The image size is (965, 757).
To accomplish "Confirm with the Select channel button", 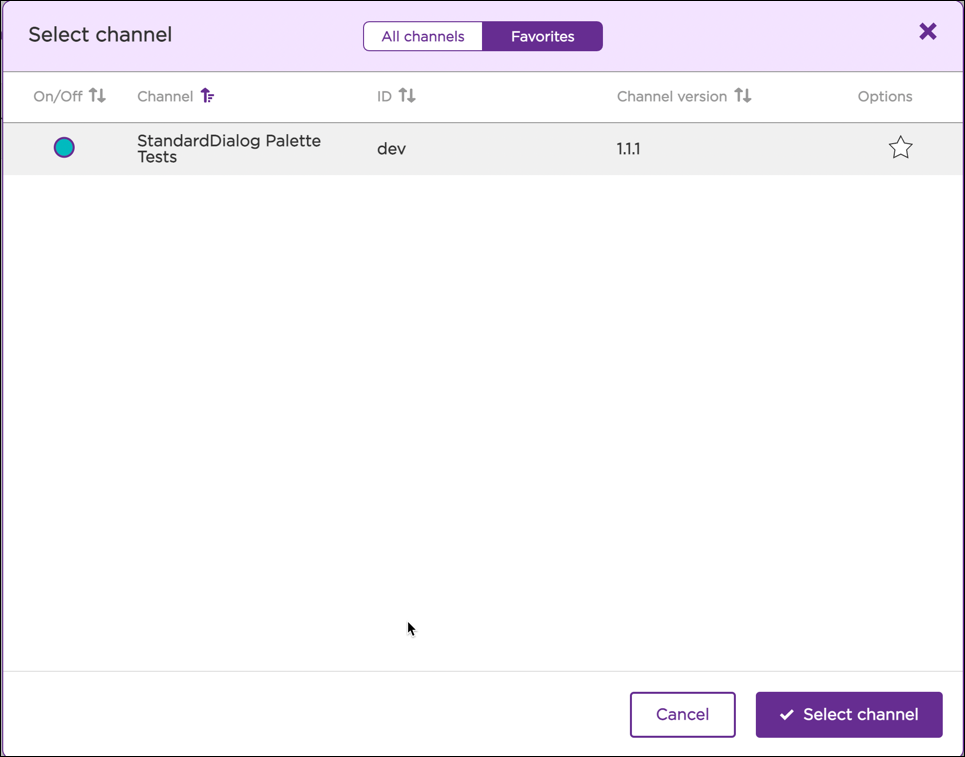I will pyautogui.click(x=849, y=714).
